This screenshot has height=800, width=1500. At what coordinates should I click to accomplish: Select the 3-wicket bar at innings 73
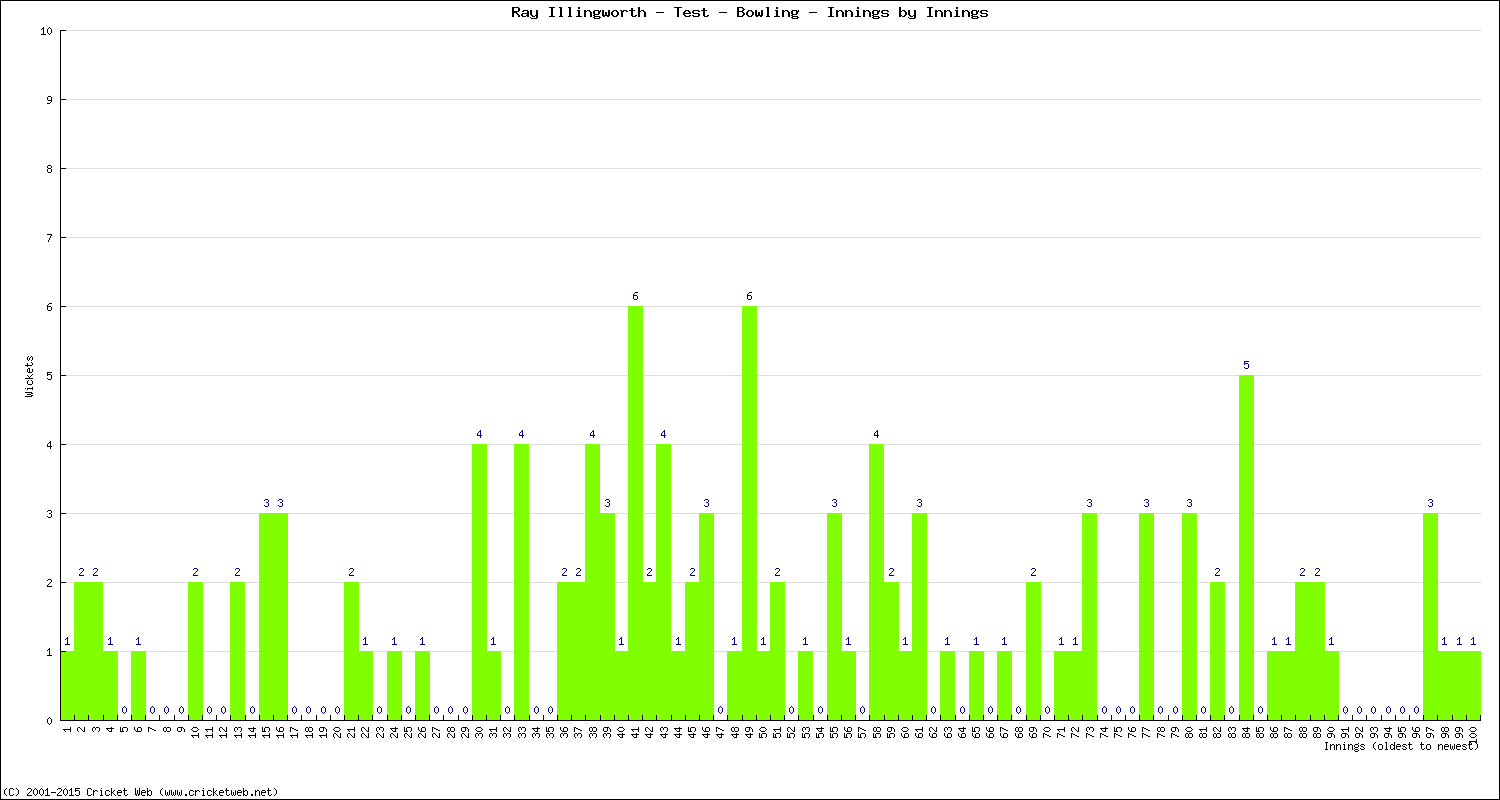1089,616
